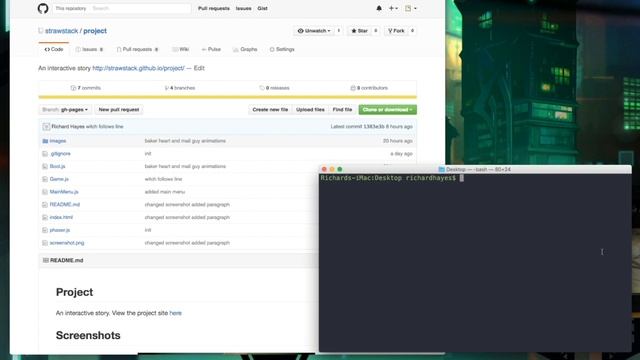Click the Terminal window Desktop folder icon
This screenshot has width=640, height=360.
(441, 169)
